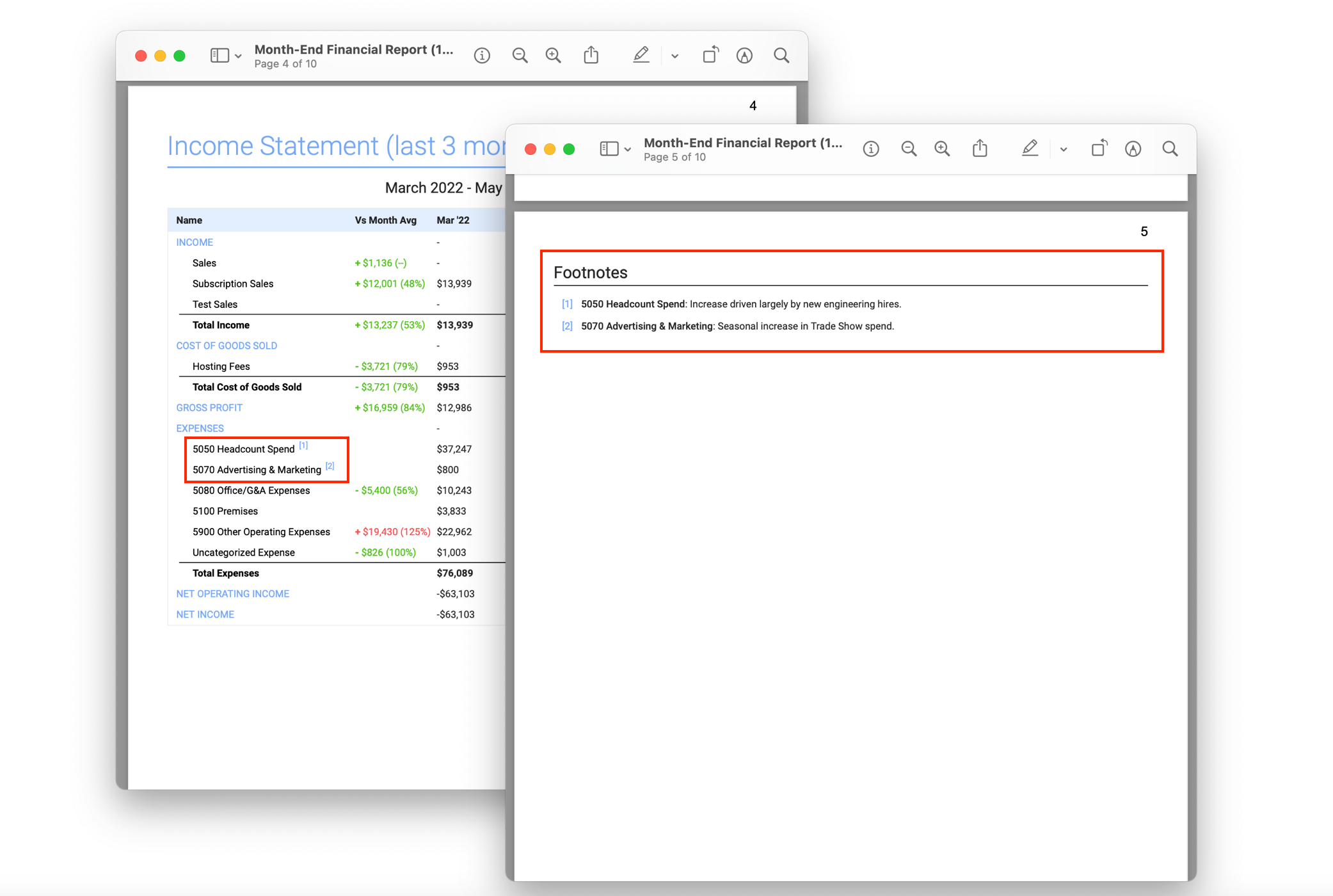The width and height of the screenshot is (1333, 896).
Task: Open the share menu in front window
Action: 980,148
